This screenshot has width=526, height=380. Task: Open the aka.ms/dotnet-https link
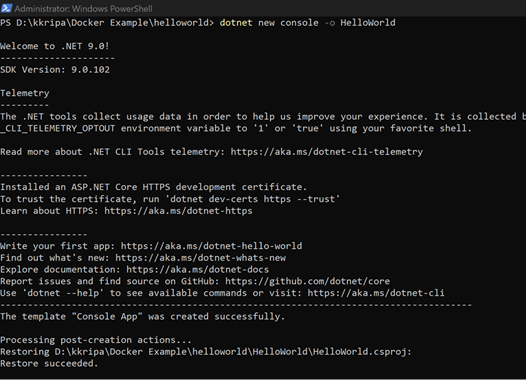[178, 211]
